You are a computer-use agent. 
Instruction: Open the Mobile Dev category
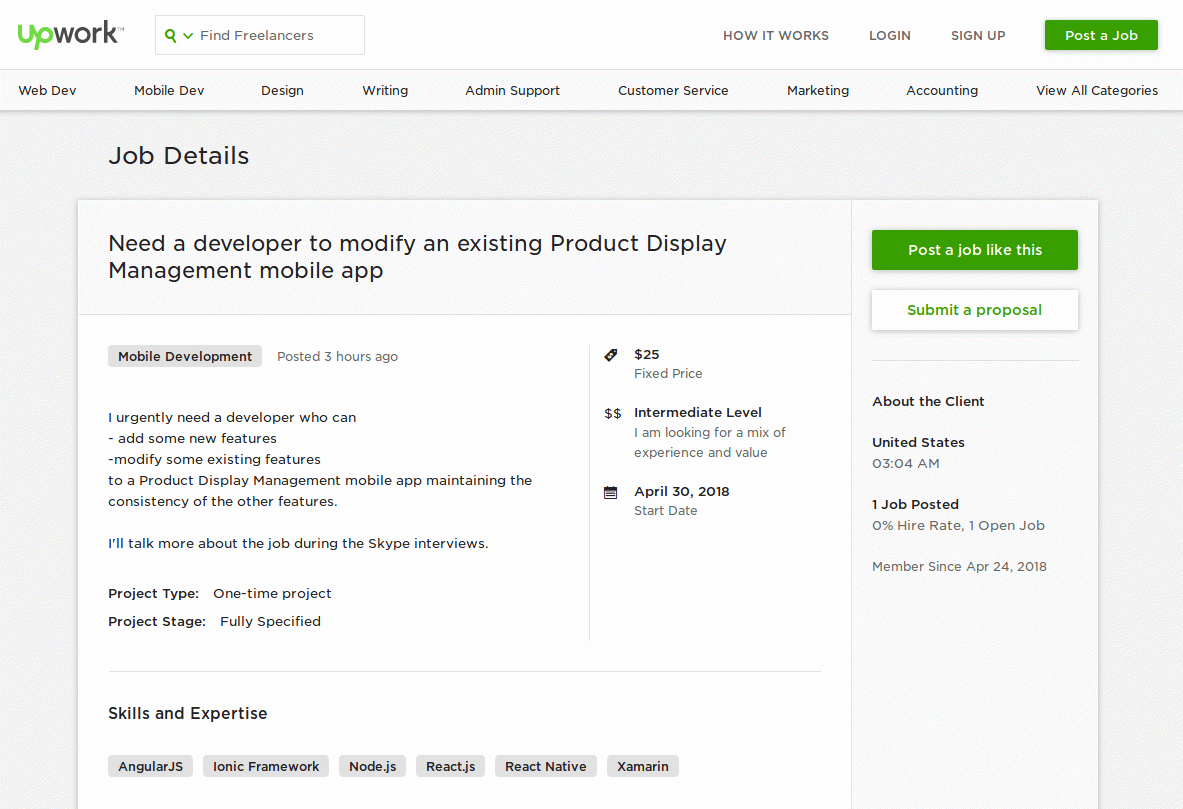[169, 91]
